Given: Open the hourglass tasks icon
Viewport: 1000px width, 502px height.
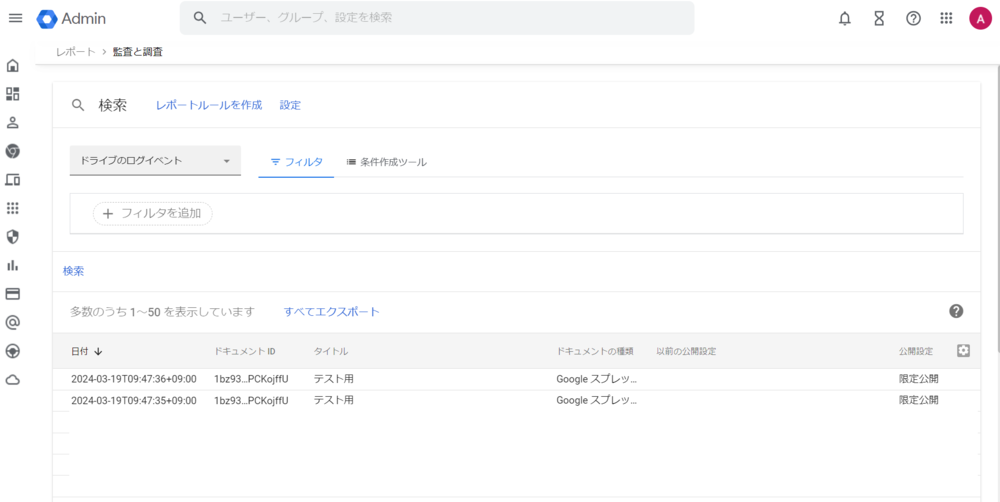Looking at the screenshot, I should click(x=879, y=18).
